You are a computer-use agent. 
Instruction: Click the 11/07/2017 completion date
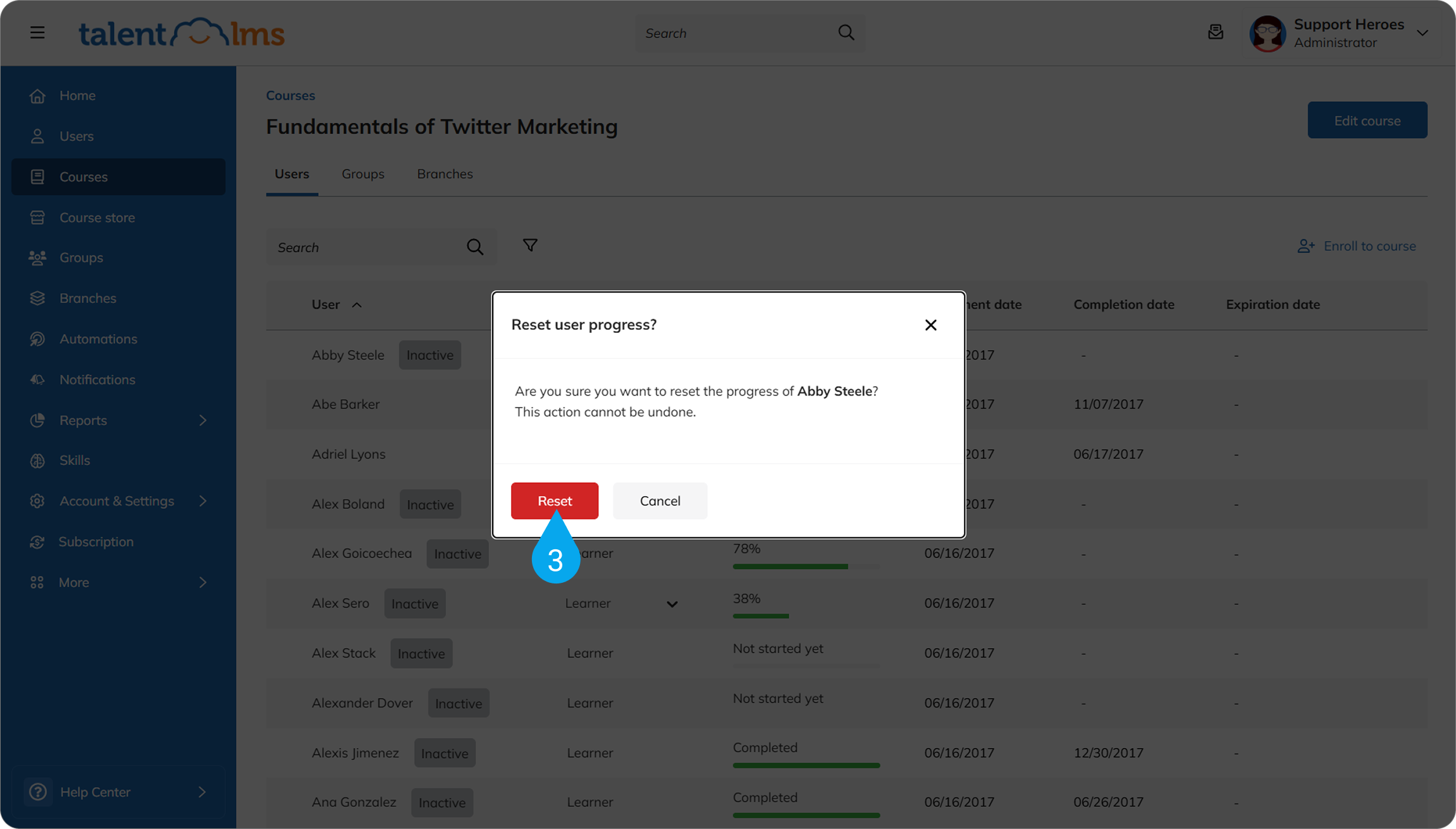1108,404
